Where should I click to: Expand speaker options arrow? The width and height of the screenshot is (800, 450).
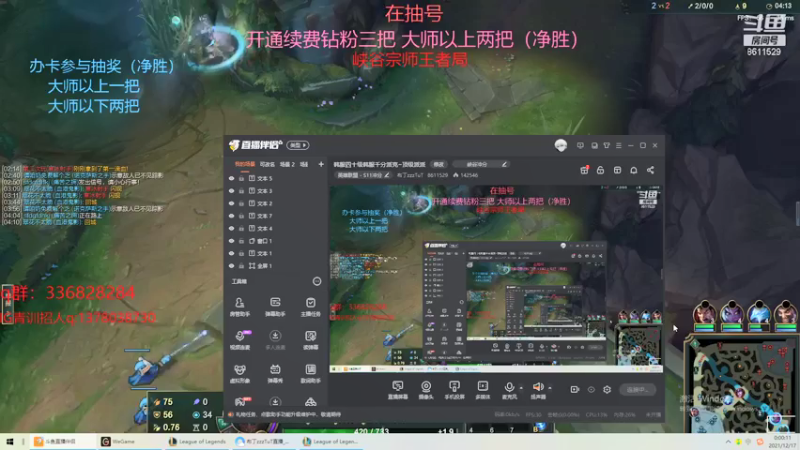549,388
